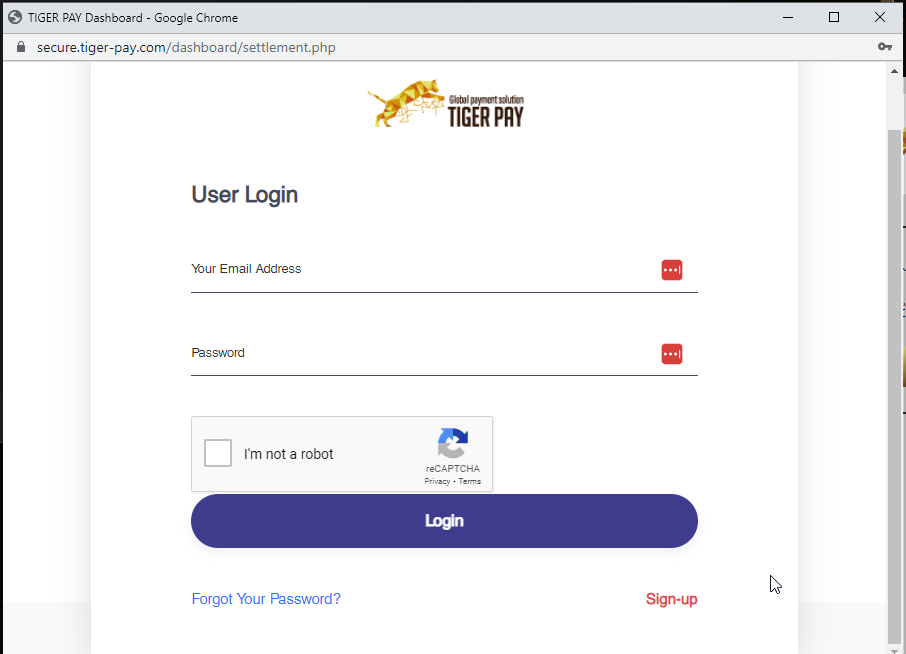Image resolution: width=906 pixels, height=654 pixels.
Task: Click the User Login heading
Action: pyautogui.click(x=244, y=195)
